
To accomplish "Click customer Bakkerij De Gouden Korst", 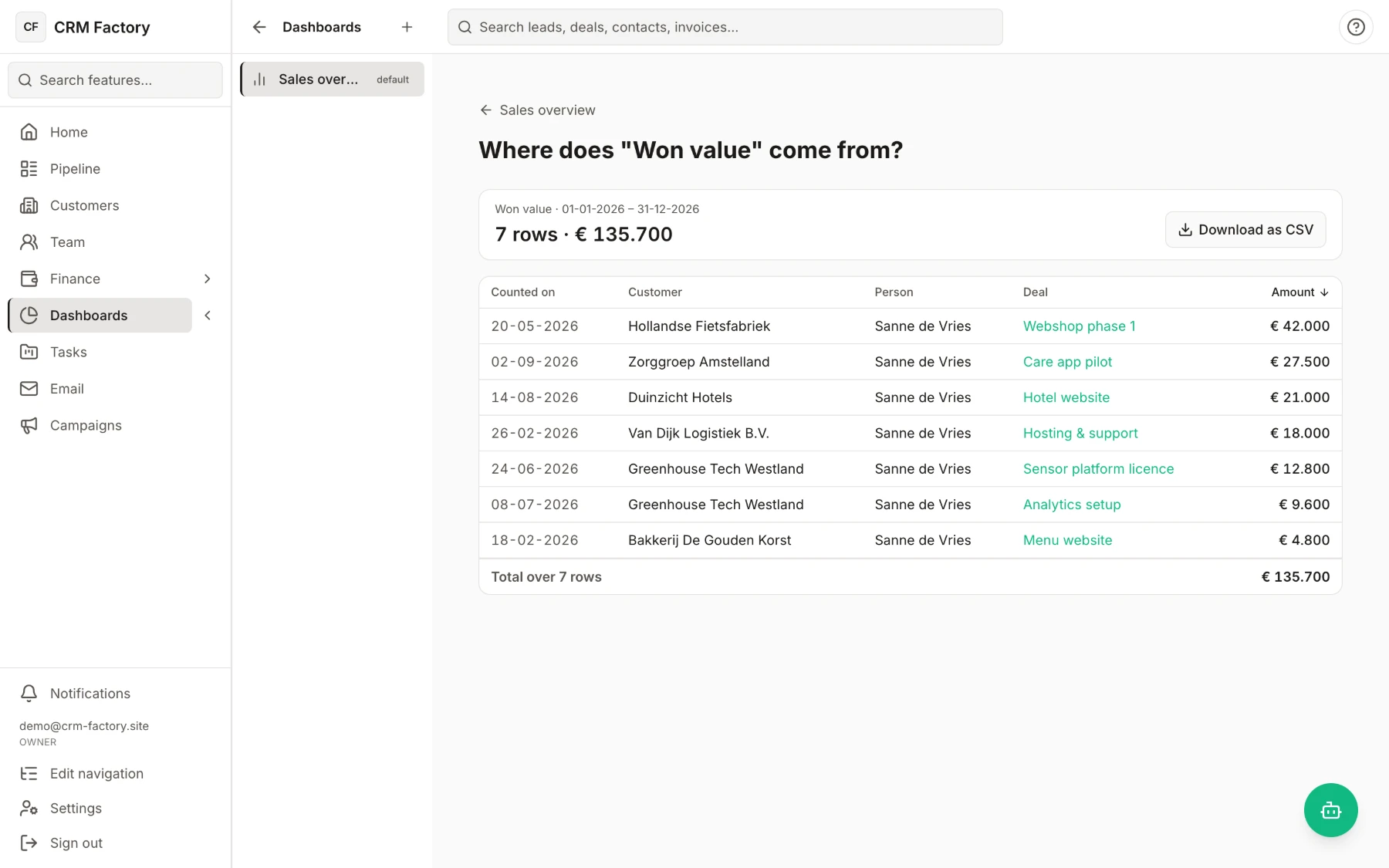I will click(709, 540).
